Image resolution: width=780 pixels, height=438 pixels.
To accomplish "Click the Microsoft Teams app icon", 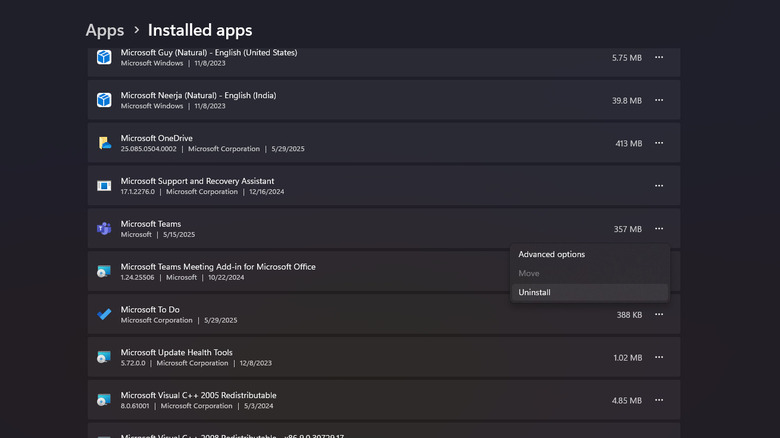I will tap(104, 229).
